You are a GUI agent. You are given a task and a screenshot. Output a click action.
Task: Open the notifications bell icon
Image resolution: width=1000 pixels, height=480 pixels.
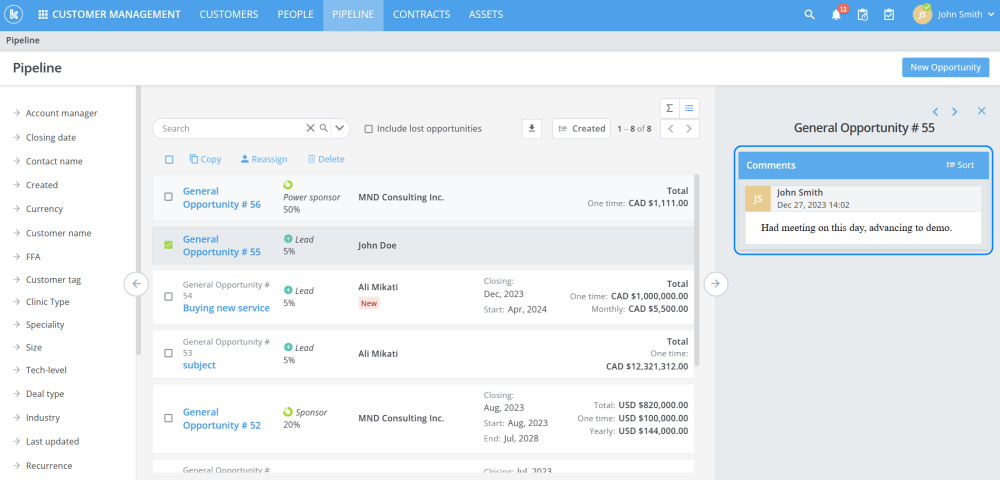[x=836, y=15]
